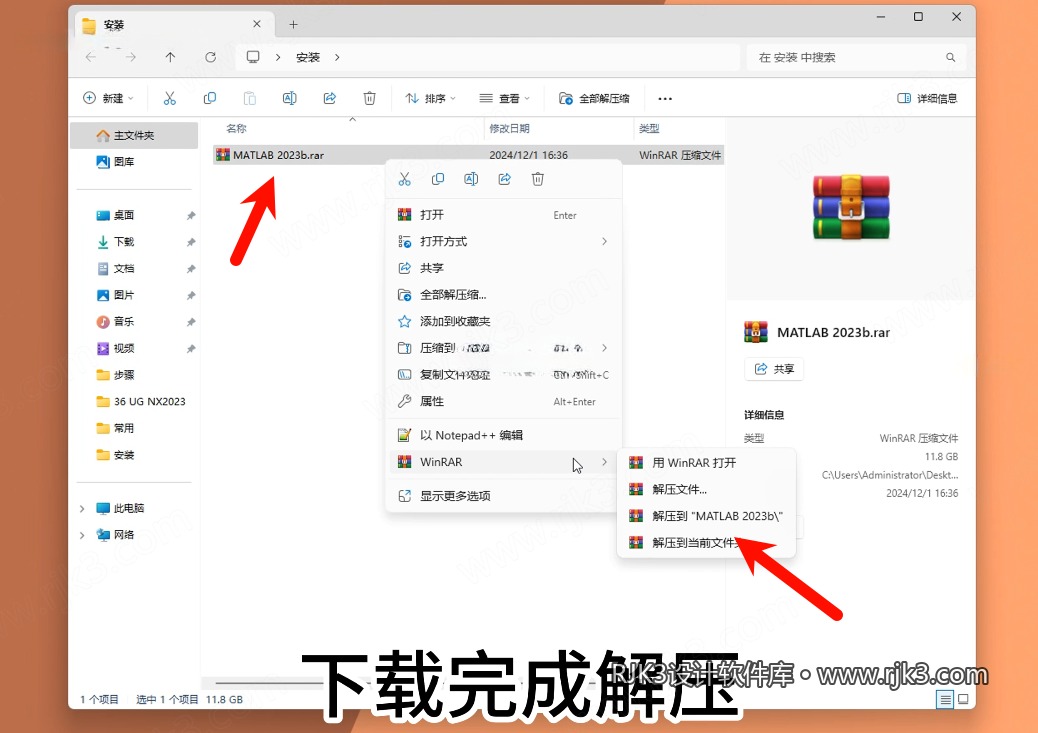Viewport: 1038px width, 733px height.
Task: Open 音乐 in sidebar
Action: pyautogui.click(x=134, y=322)
